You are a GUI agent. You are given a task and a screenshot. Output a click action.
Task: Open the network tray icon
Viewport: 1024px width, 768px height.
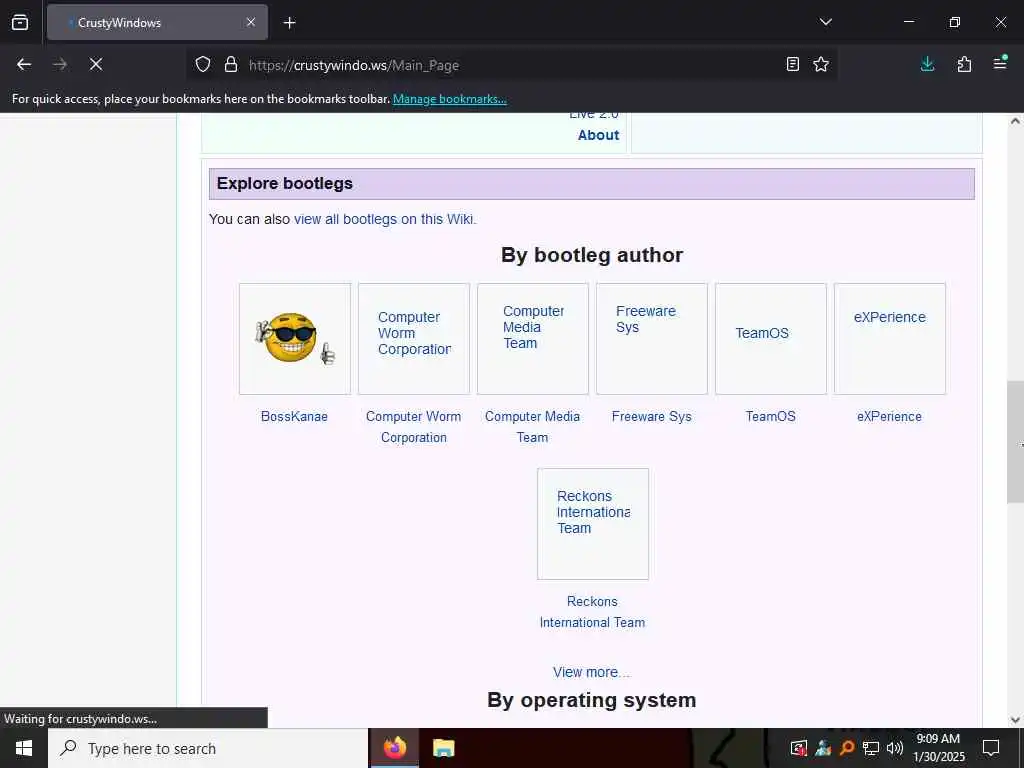pyautogui.click(x=871, y=748)
